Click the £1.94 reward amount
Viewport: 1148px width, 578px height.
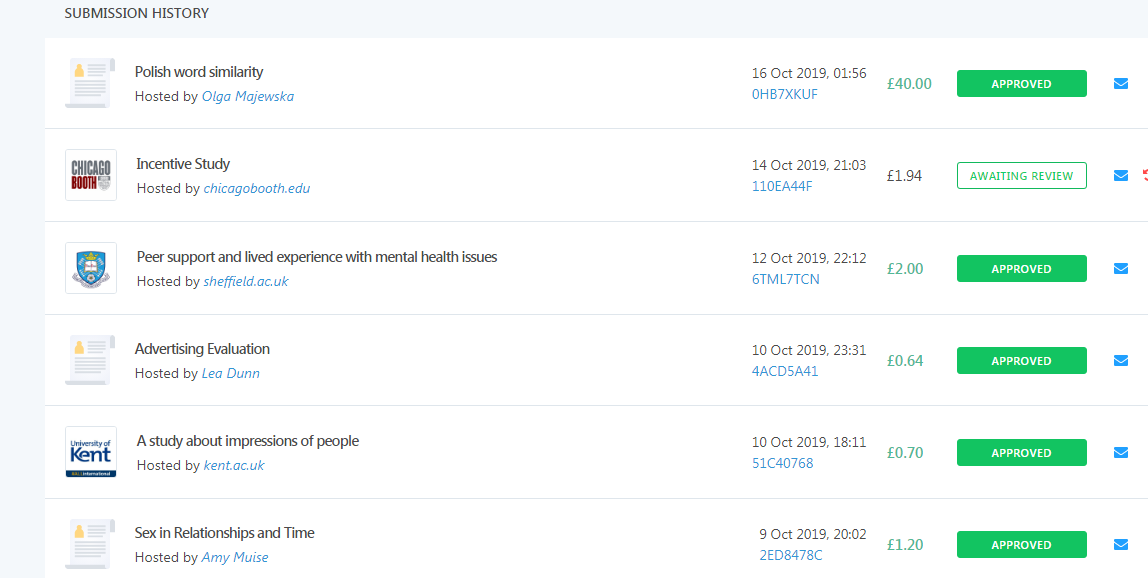[x=904, y=176]
